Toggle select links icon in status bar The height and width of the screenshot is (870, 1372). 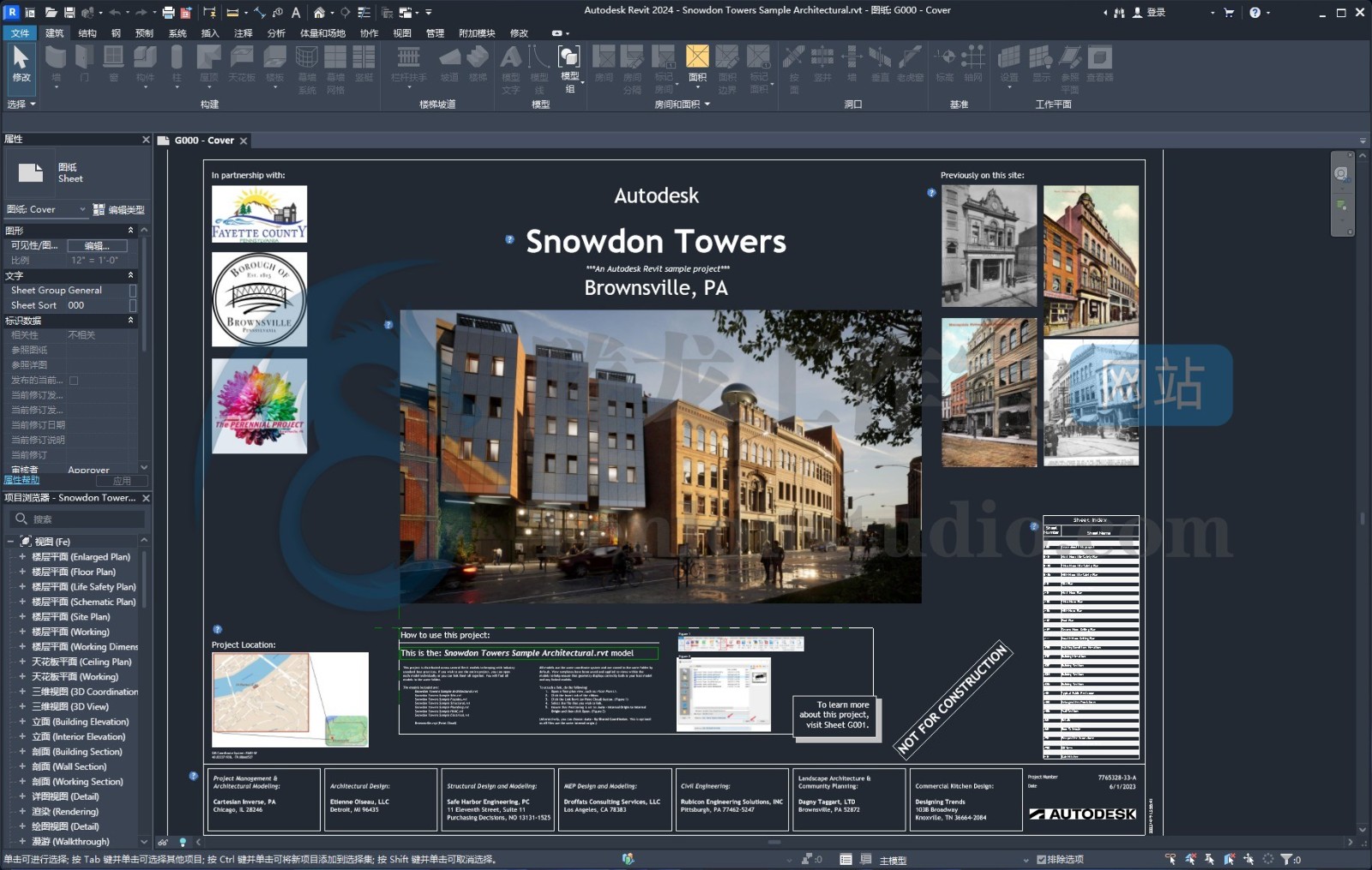(1171, 859)
